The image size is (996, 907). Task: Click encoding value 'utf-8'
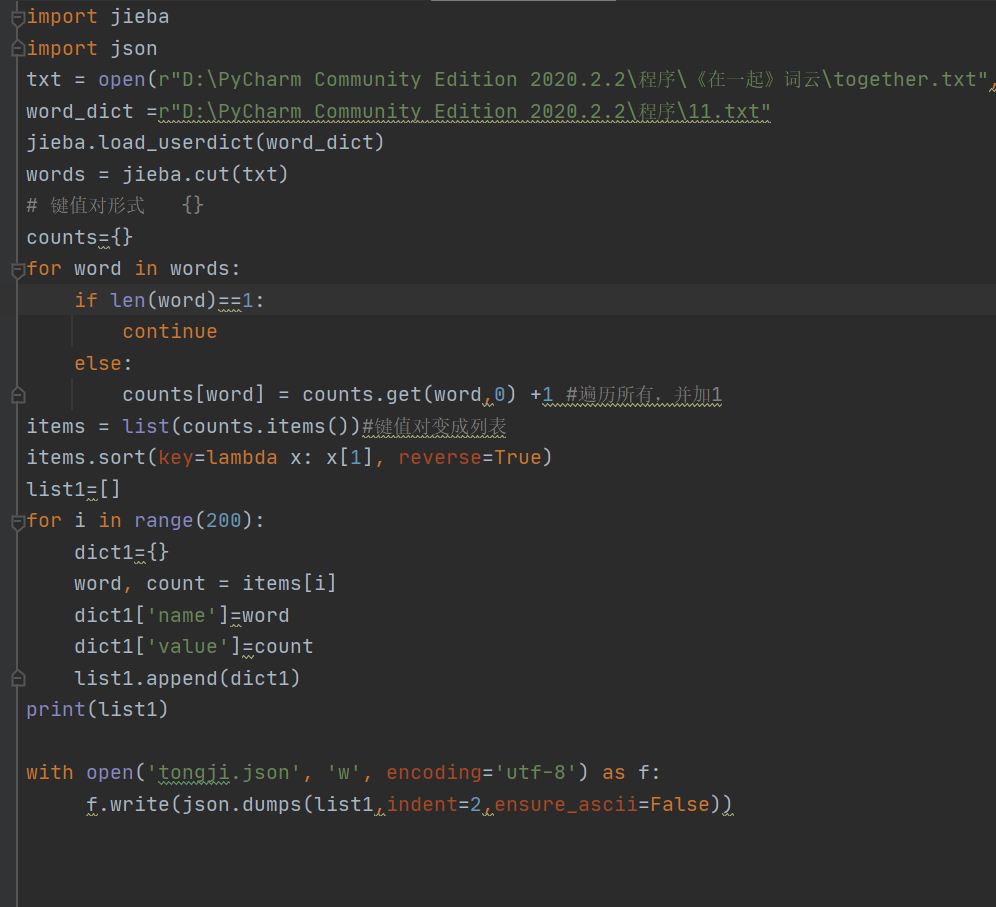click(535, 772)
